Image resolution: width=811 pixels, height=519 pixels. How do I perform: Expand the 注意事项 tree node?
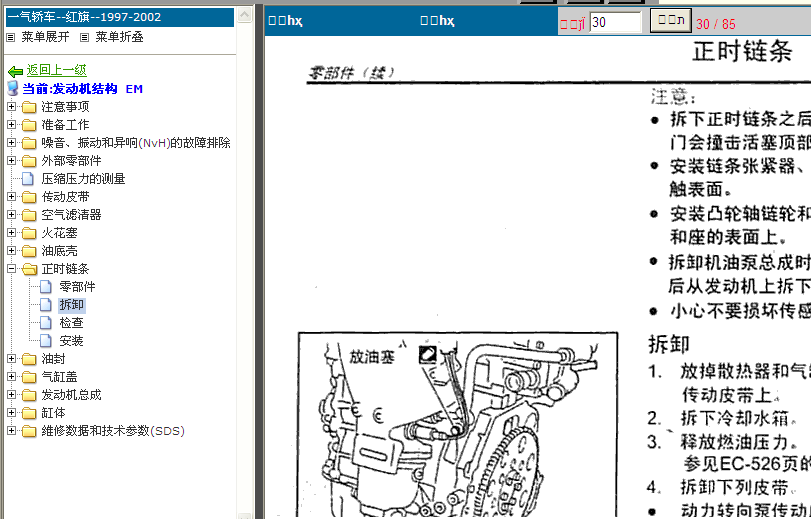(x=11, y=107)
